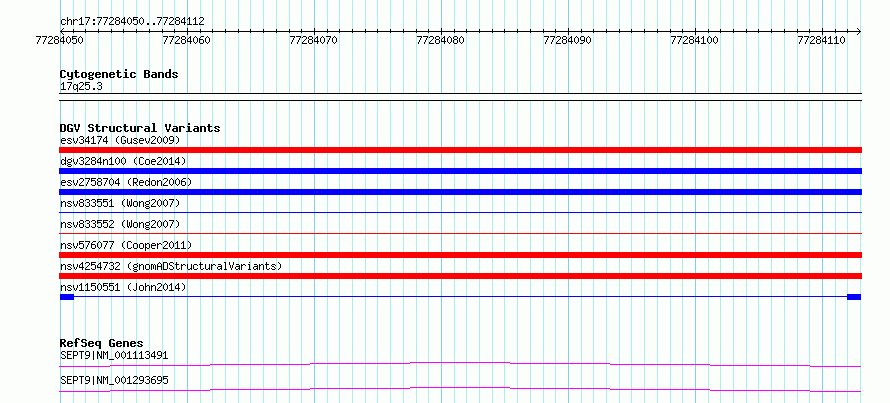Click the blue bar under dgv3284n100
Viewport: 890px width, 403px height.
(460, 171)
